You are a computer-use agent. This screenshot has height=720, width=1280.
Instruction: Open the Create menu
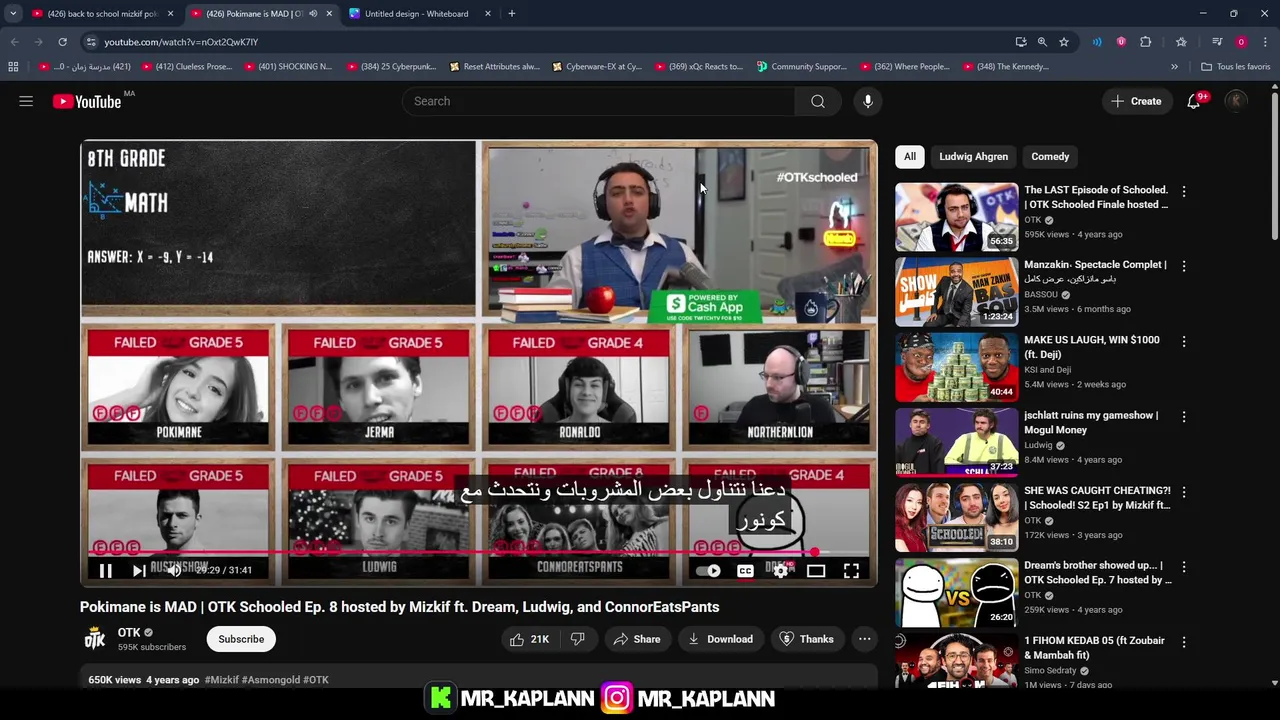point(1137,101)
